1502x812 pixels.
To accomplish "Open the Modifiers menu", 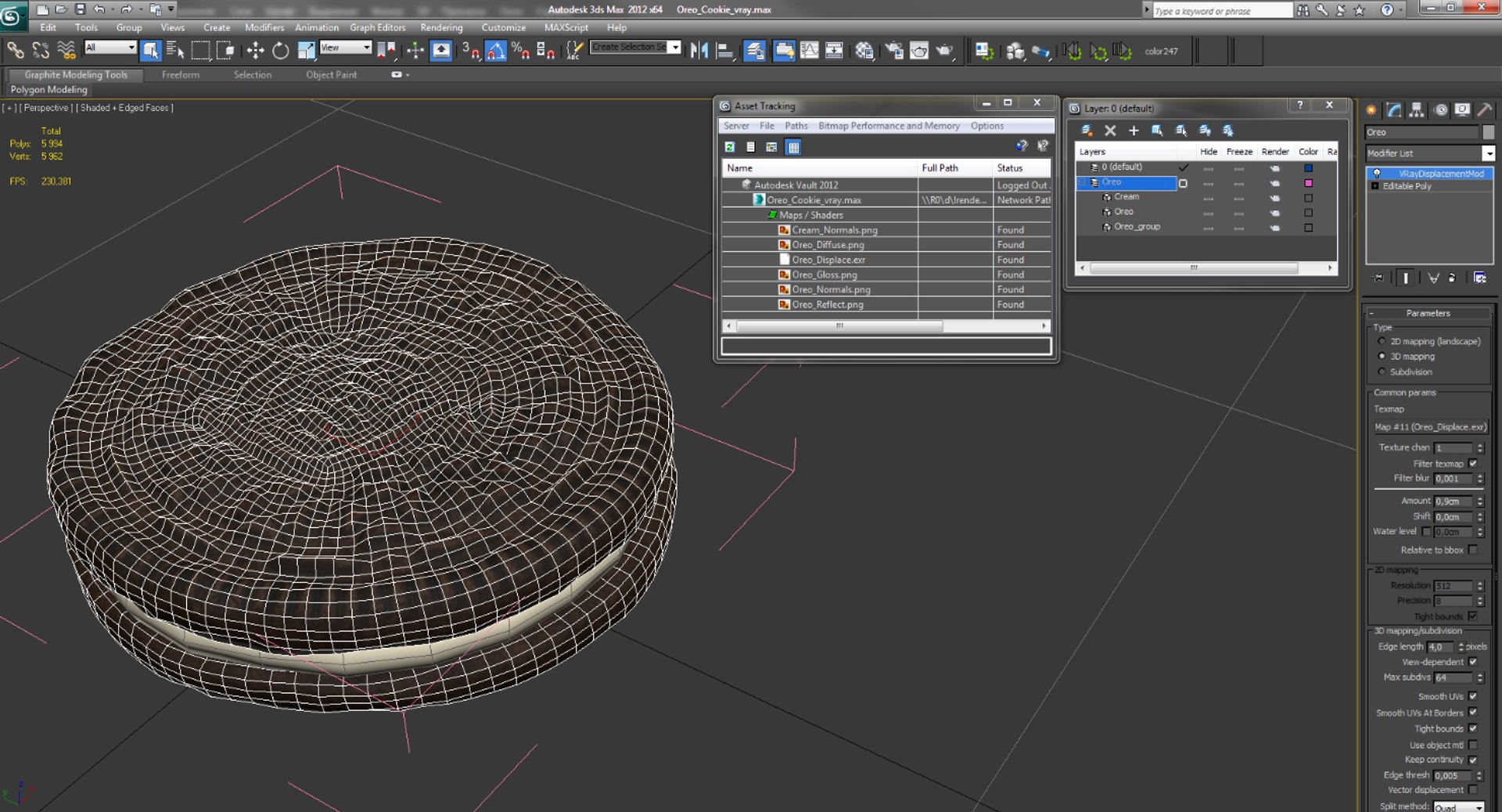I will coord(264,27).
